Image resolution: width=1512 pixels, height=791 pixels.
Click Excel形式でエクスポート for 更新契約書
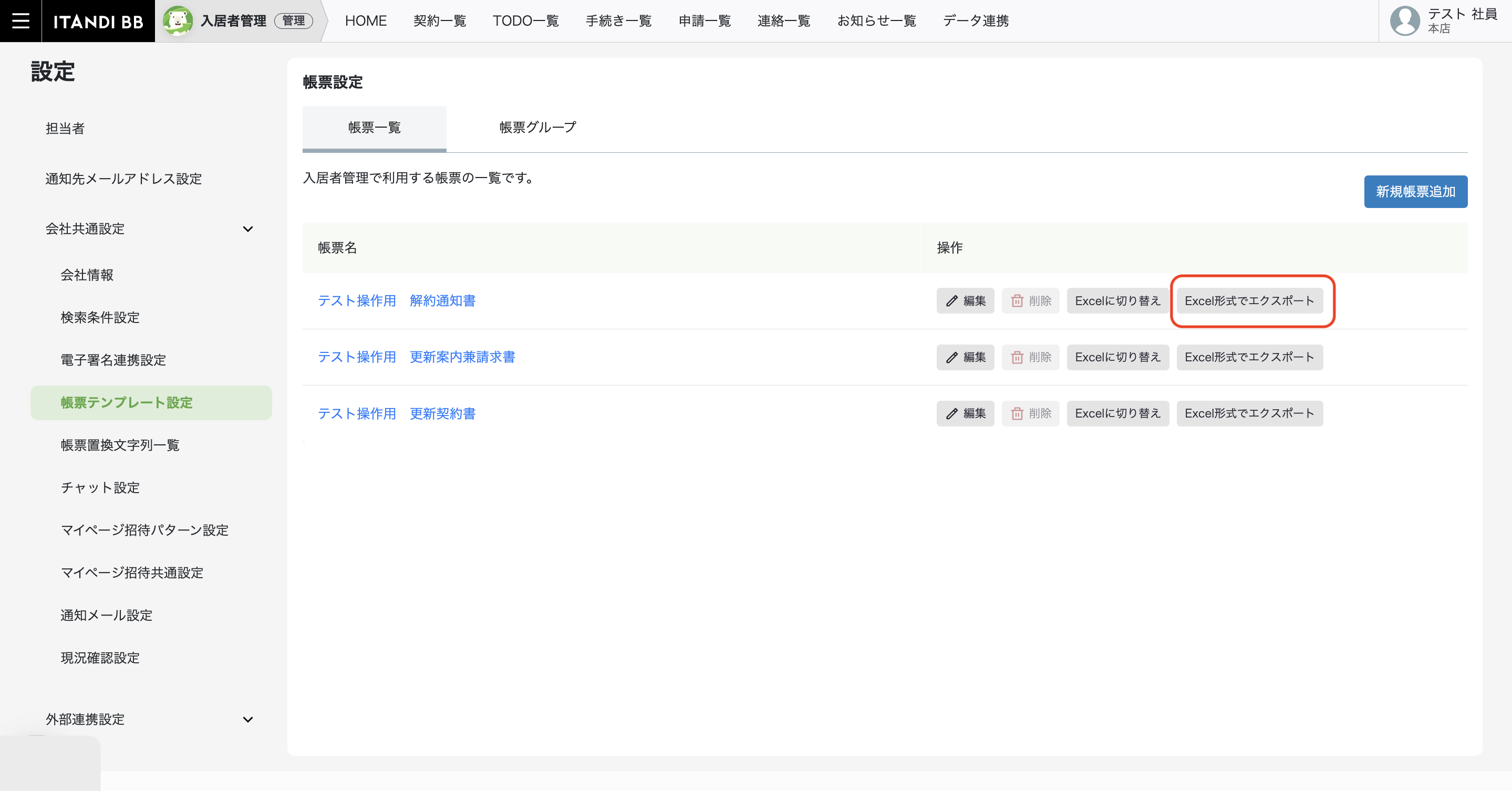[x=1250, y=414]
